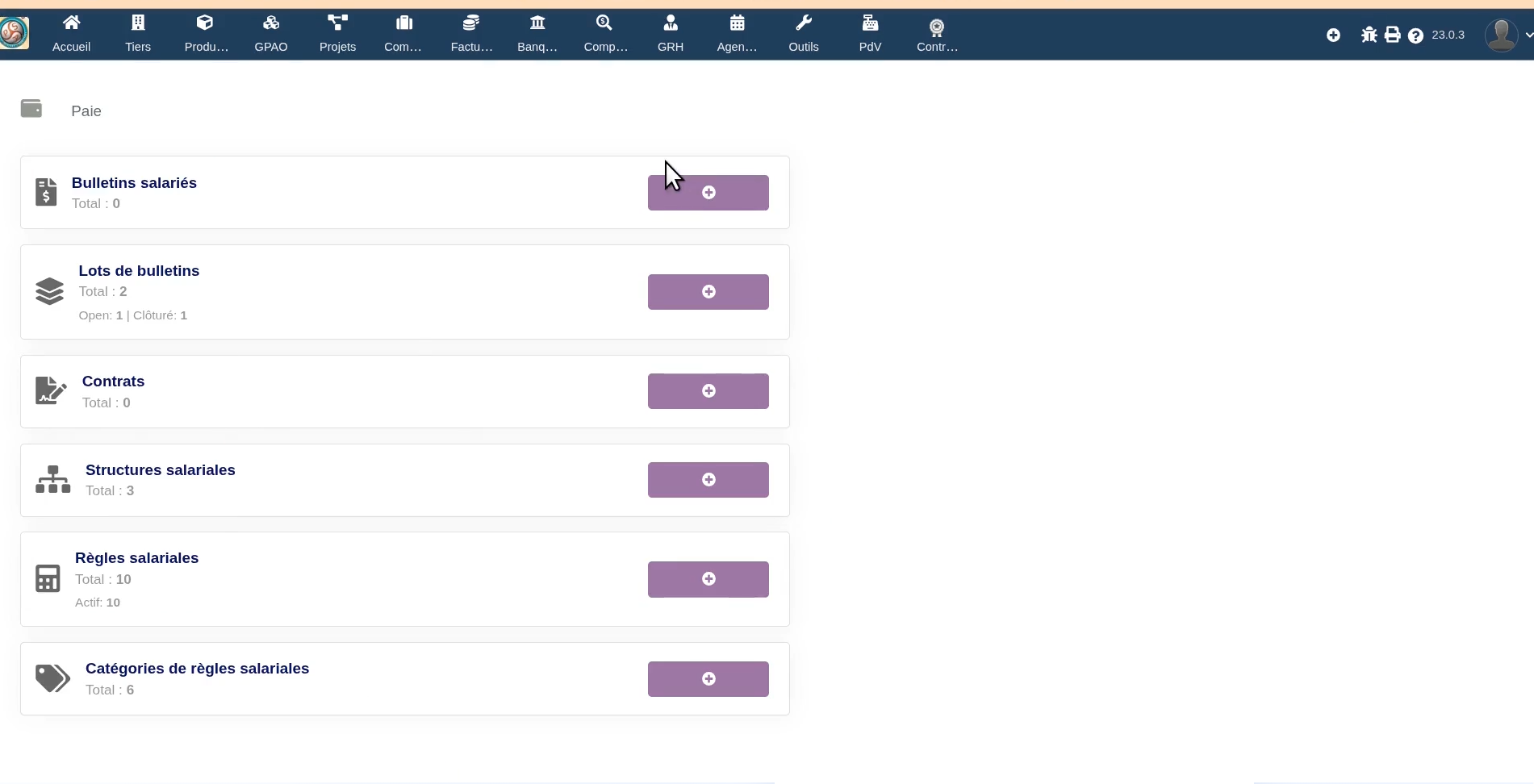
Task: Click the print icon in top bar
Action: pos(1393,35)
